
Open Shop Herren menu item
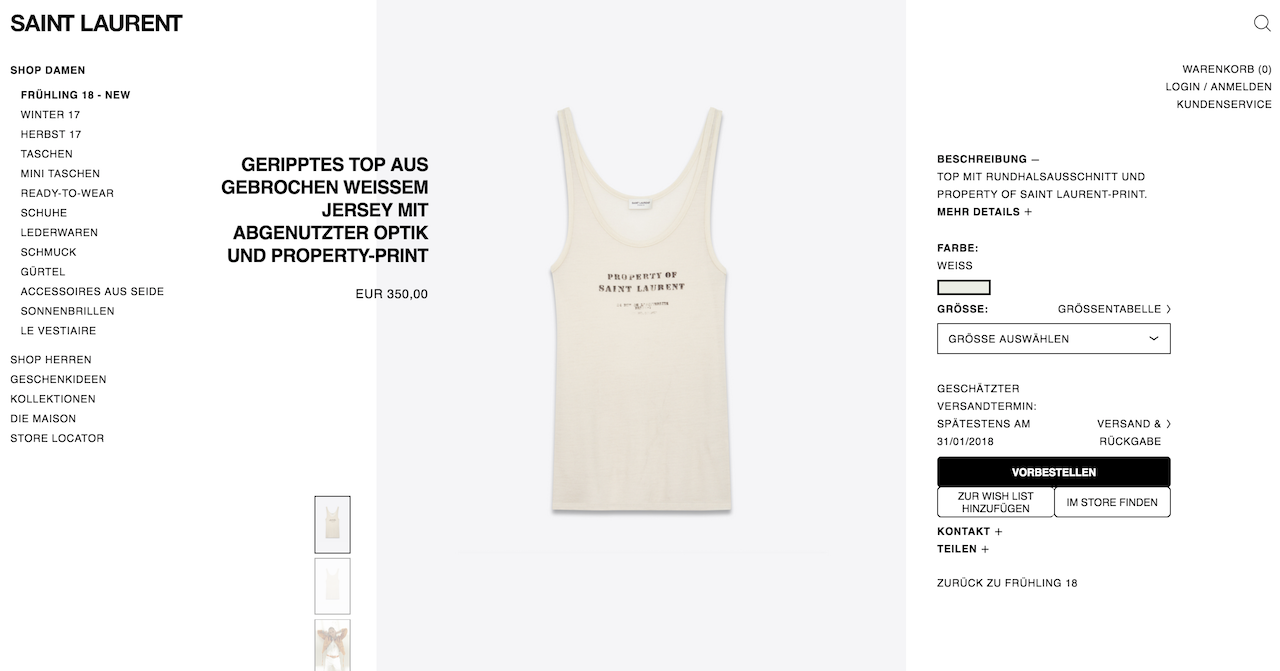click(51, 360)
